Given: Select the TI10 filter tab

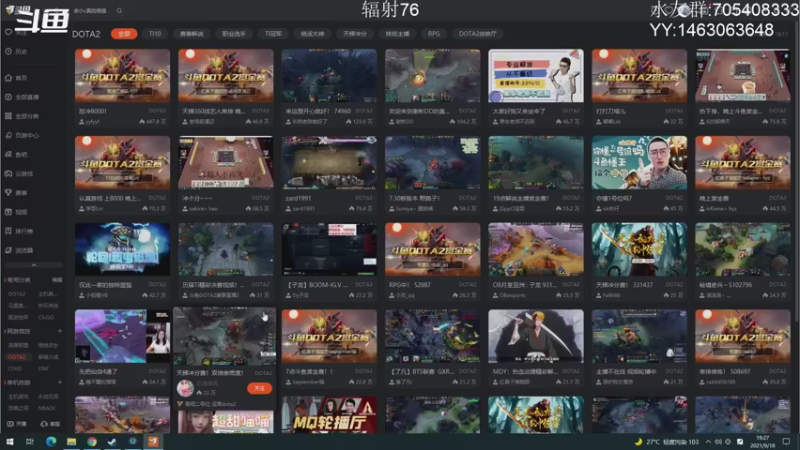Looking at the screenshot, I should point(155,34).
